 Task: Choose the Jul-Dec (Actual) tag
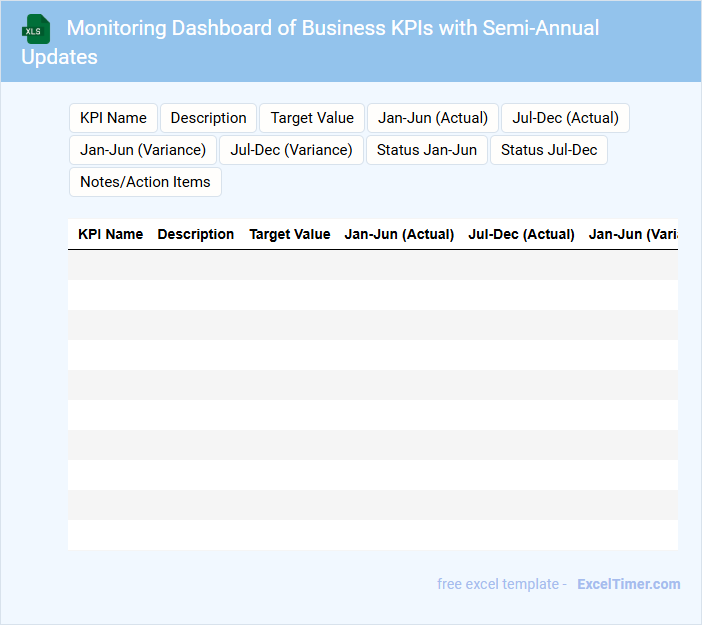pyautogui.click(x=565, y=118)
